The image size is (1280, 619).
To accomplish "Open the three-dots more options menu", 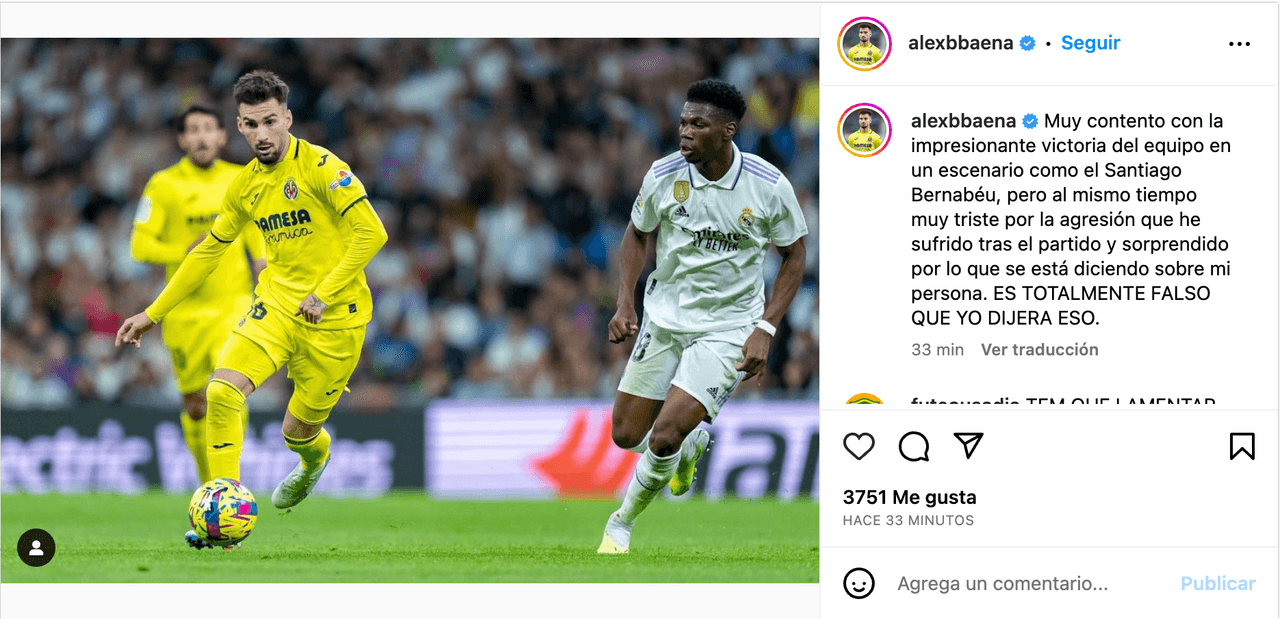I will coord(1240,44).
